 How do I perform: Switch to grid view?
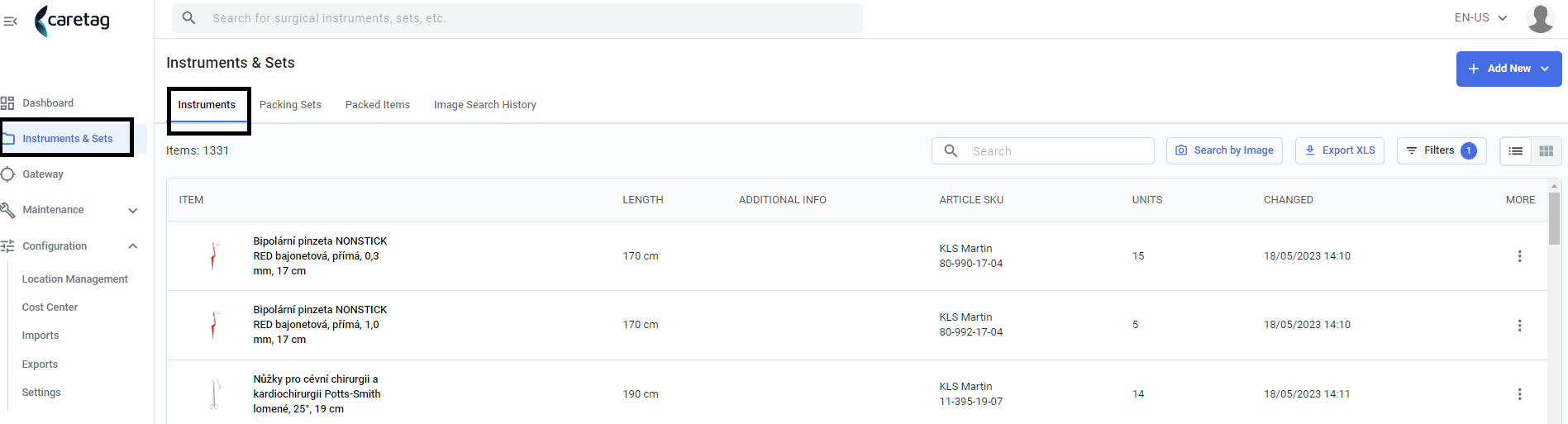click(1547, 151)
